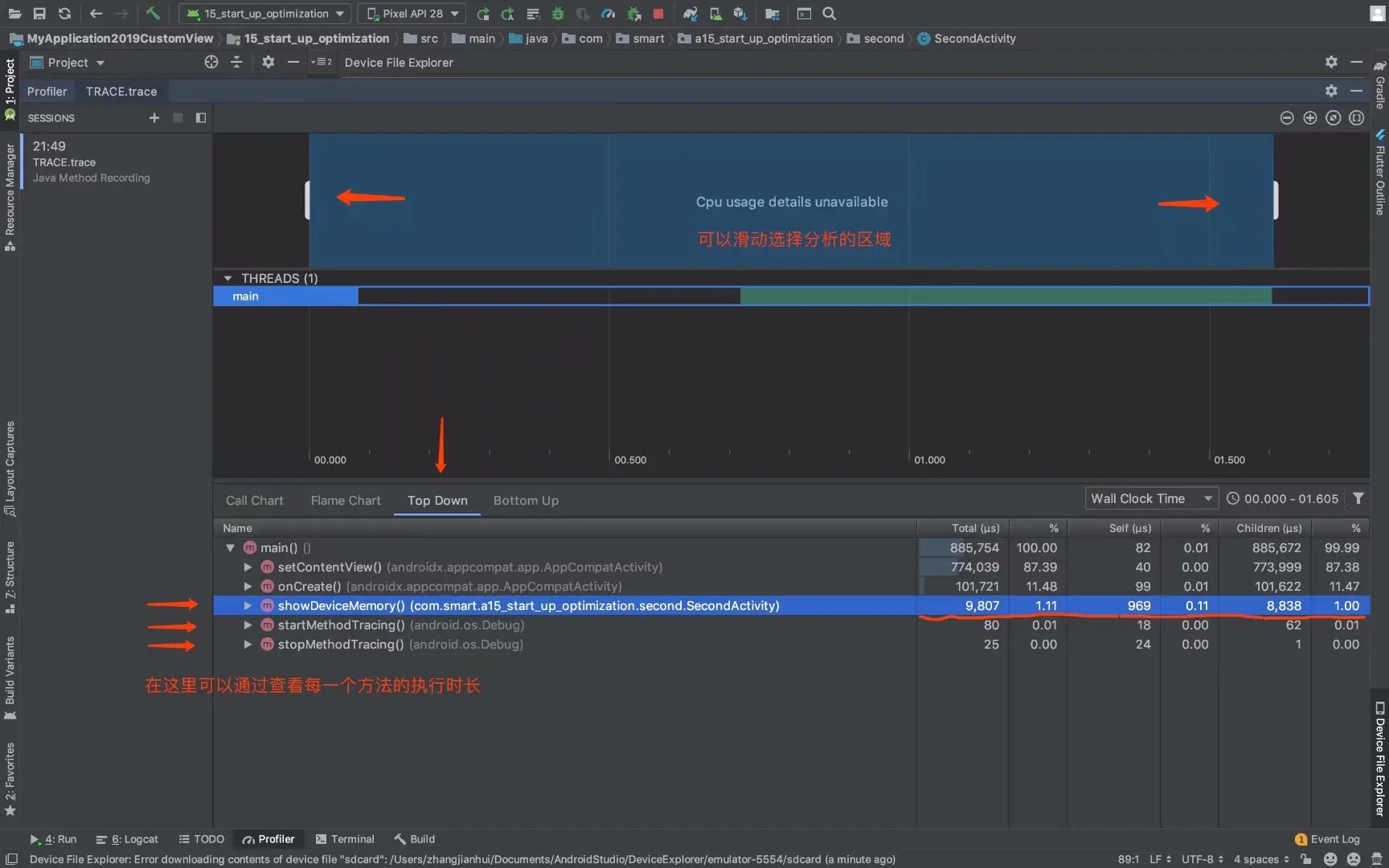The width and height of the screenshot is (1389, 868).
Task: Toggle Favorites side panel
Action: coord(10,779)
